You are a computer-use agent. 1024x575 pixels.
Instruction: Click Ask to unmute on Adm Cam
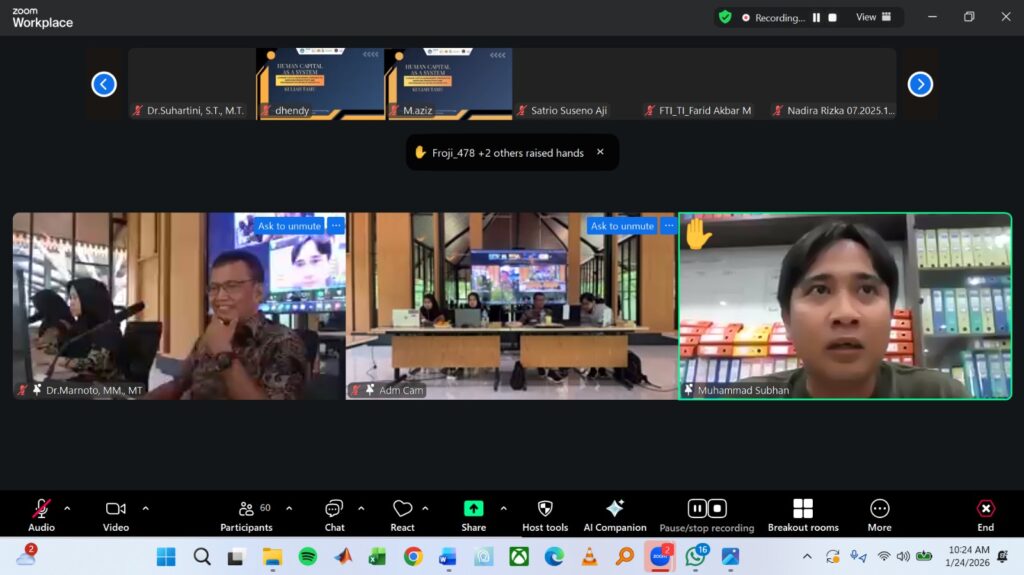622,226
